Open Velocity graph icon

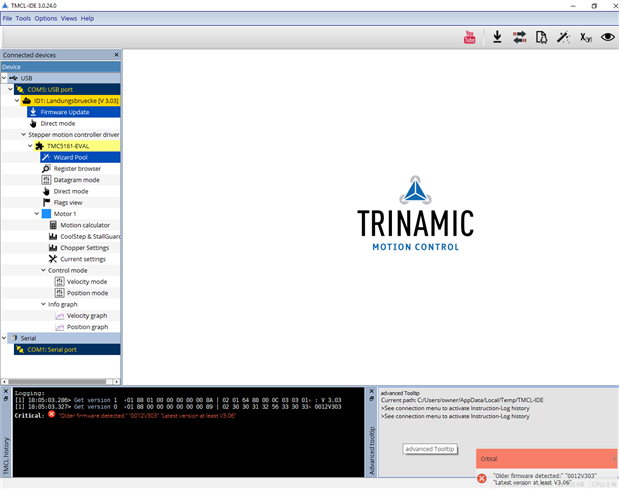pos(60,316)
